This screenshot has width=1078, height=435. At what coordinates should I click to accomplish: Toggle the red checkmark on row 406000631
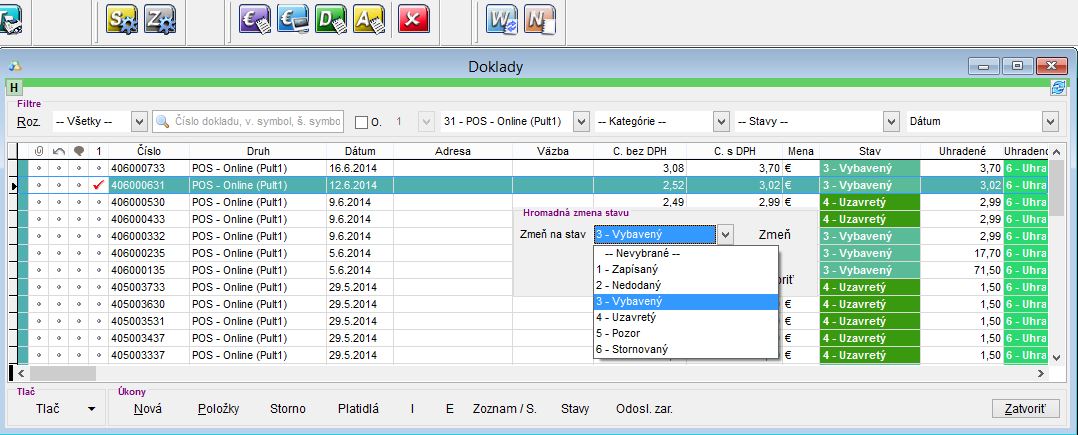click(98, 185)
